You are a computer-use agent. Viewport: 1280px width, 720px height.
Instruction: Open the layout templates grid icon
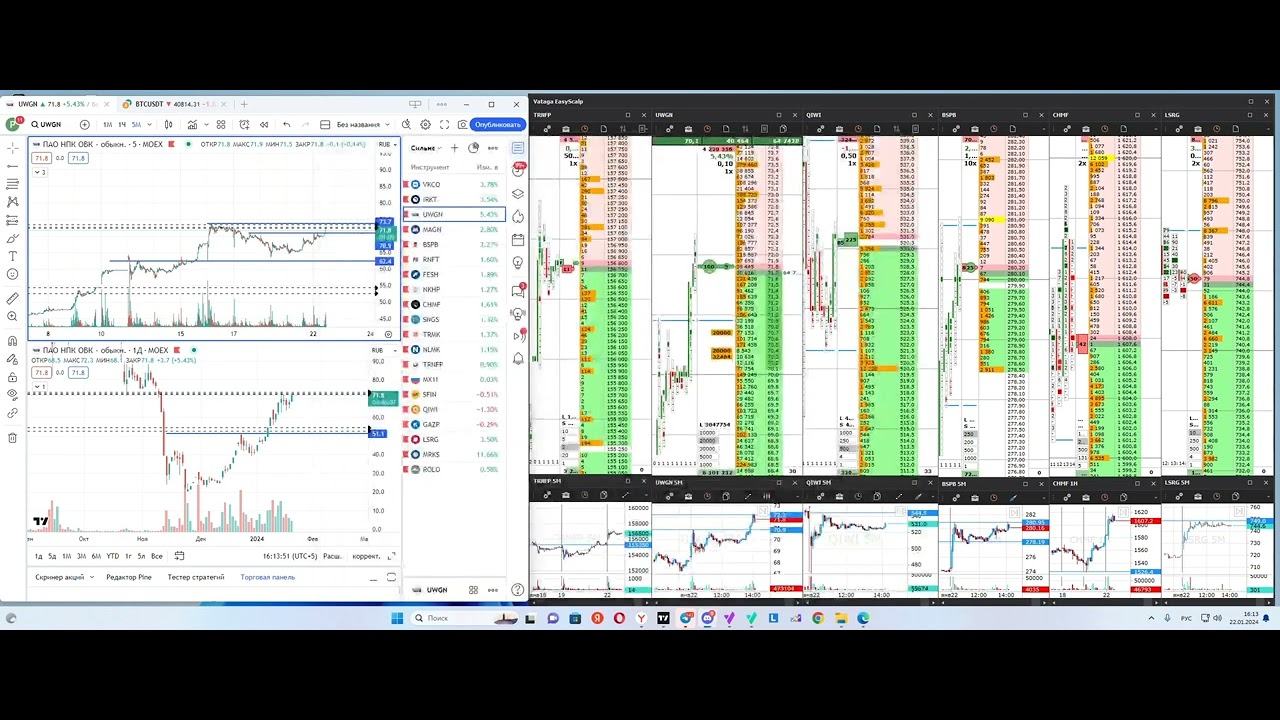220,124
